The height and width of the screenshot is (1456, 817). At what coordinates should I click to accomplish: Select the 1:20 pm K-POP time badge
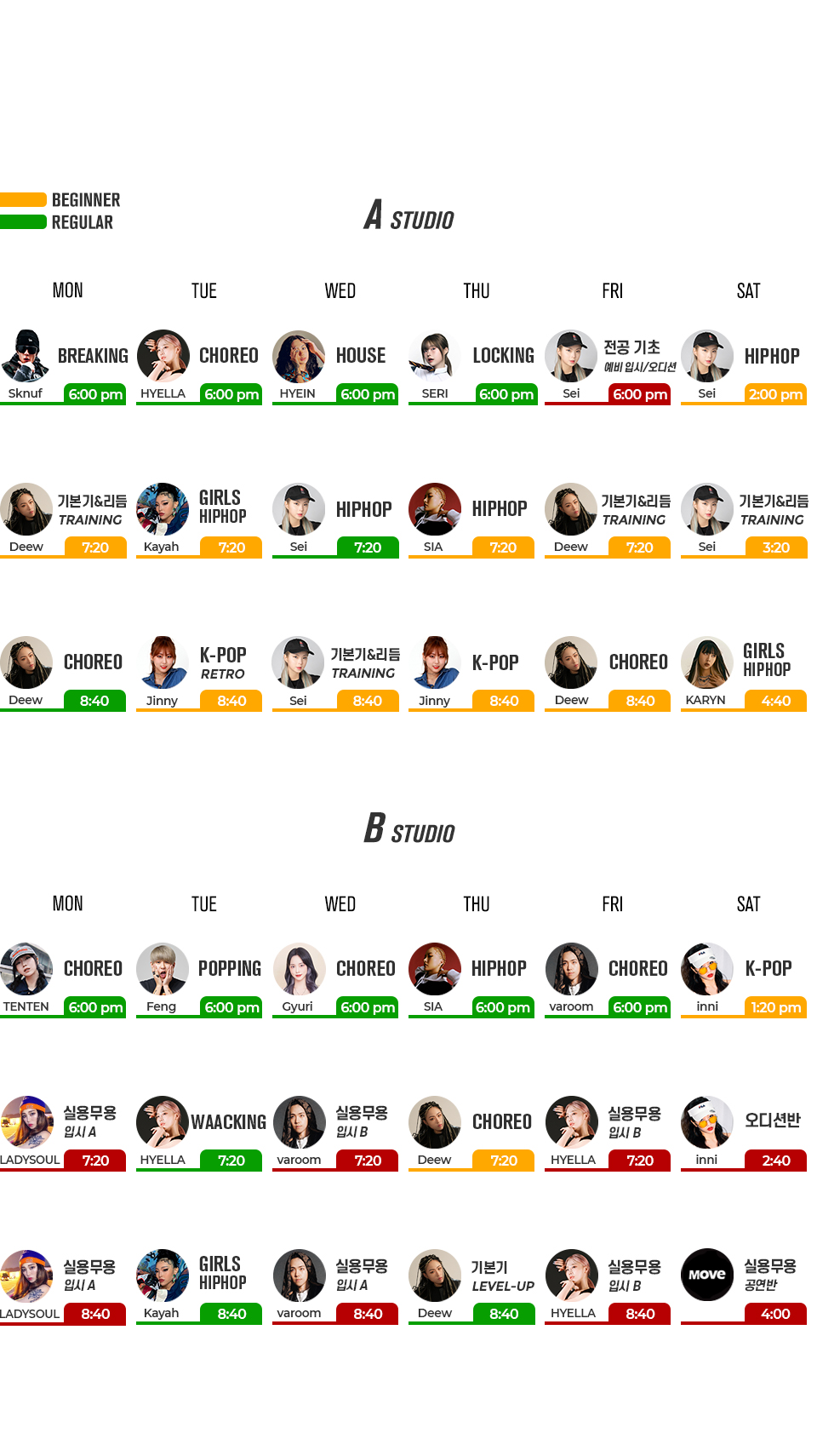tap(776, 1007)
